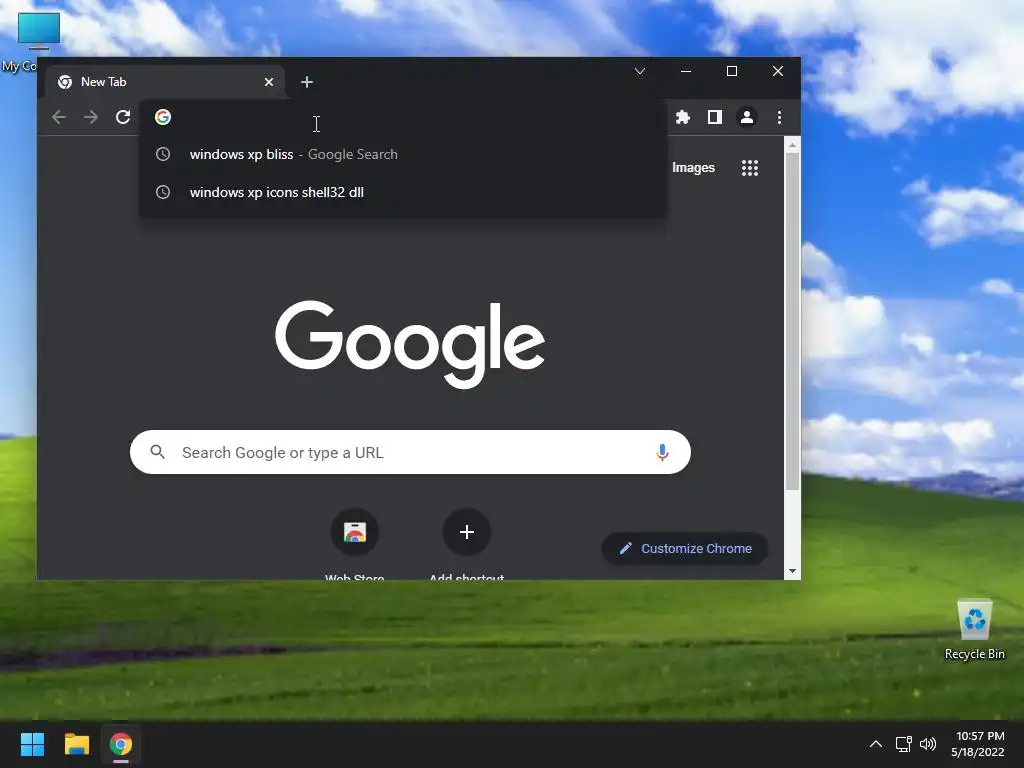Click the page scrollbar thumb
Viewport: 1024px width, 768px height.
pos(792,320)
